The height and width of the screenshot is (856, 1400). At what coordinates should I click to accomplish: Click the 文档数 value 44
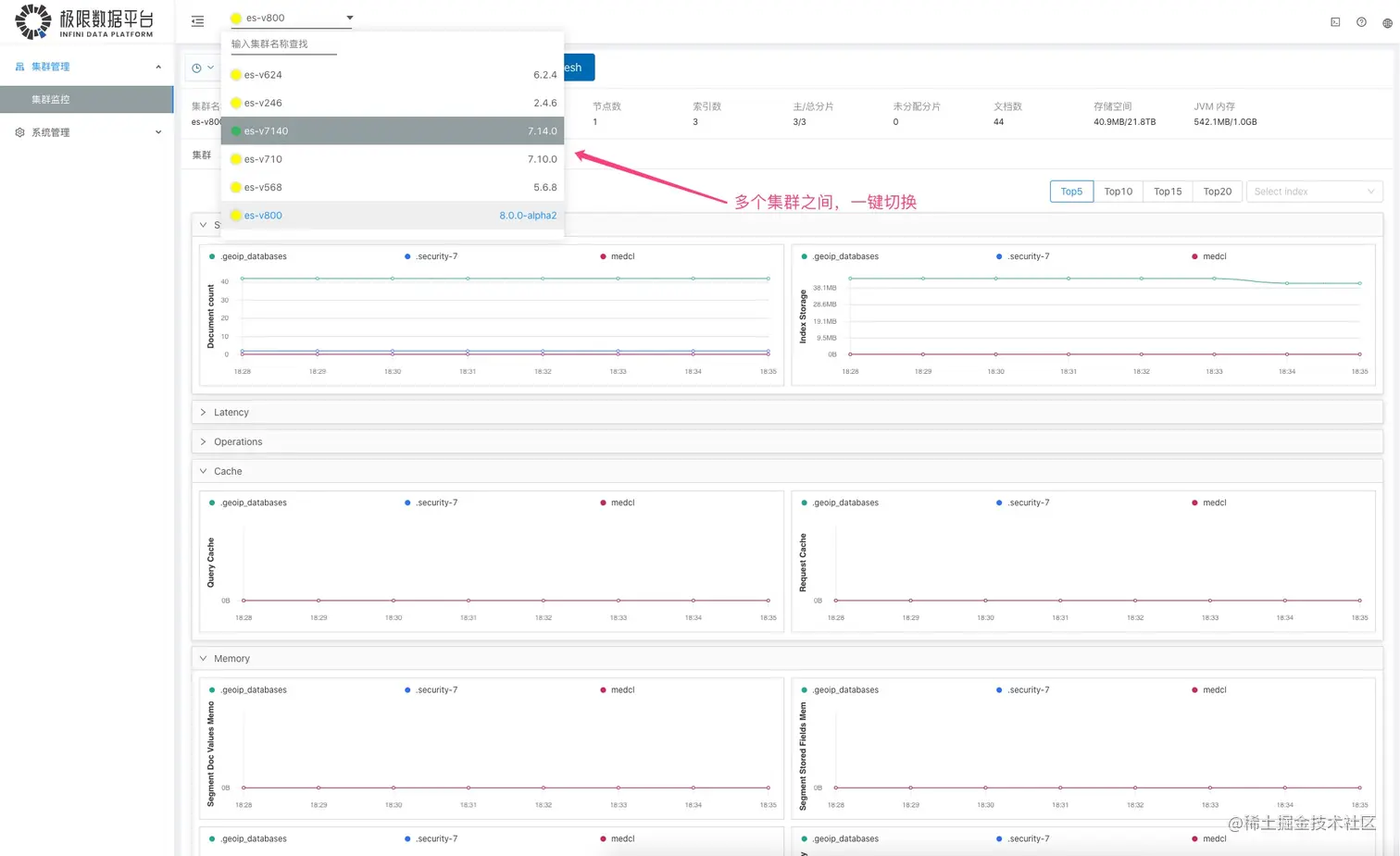tap(998, 122)
